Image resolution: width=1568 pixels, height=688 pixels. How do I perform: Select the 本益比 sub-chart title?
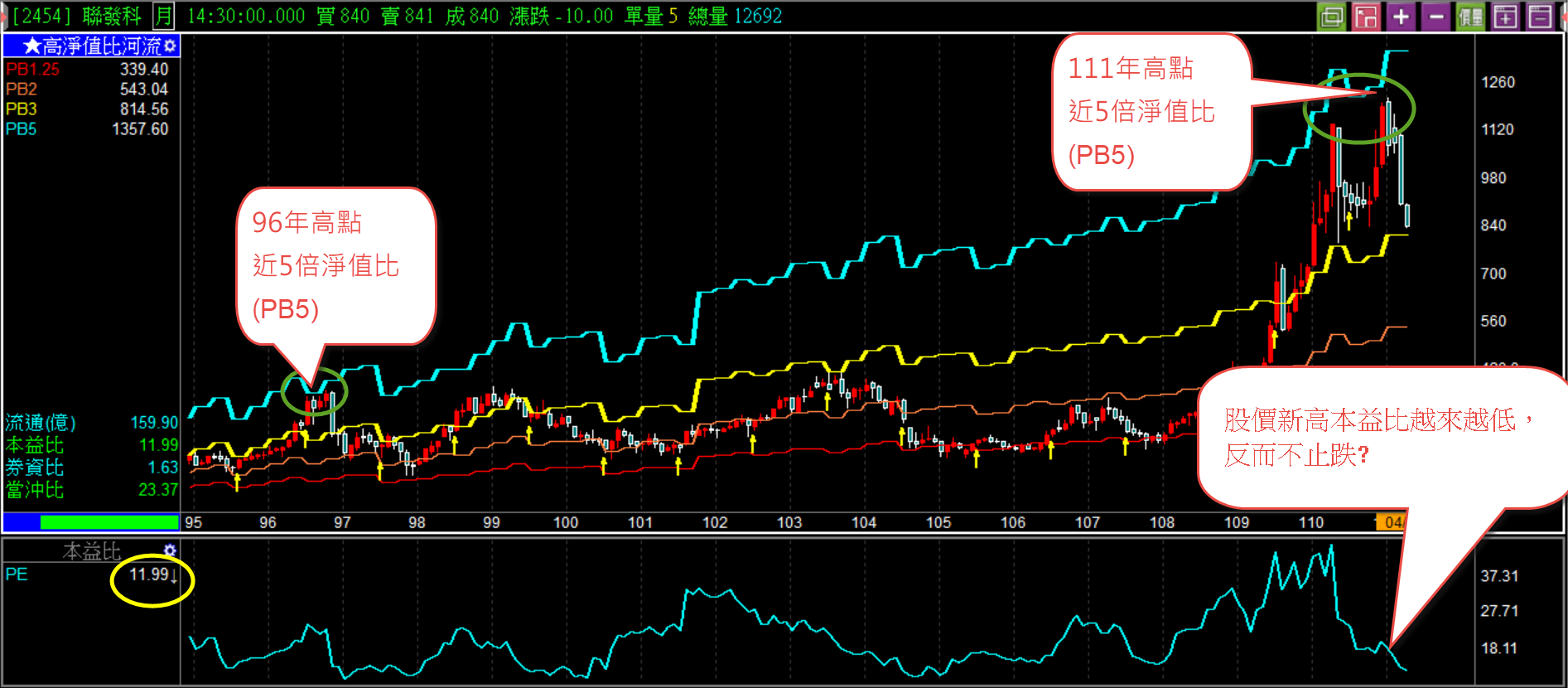tap(92, 551)
